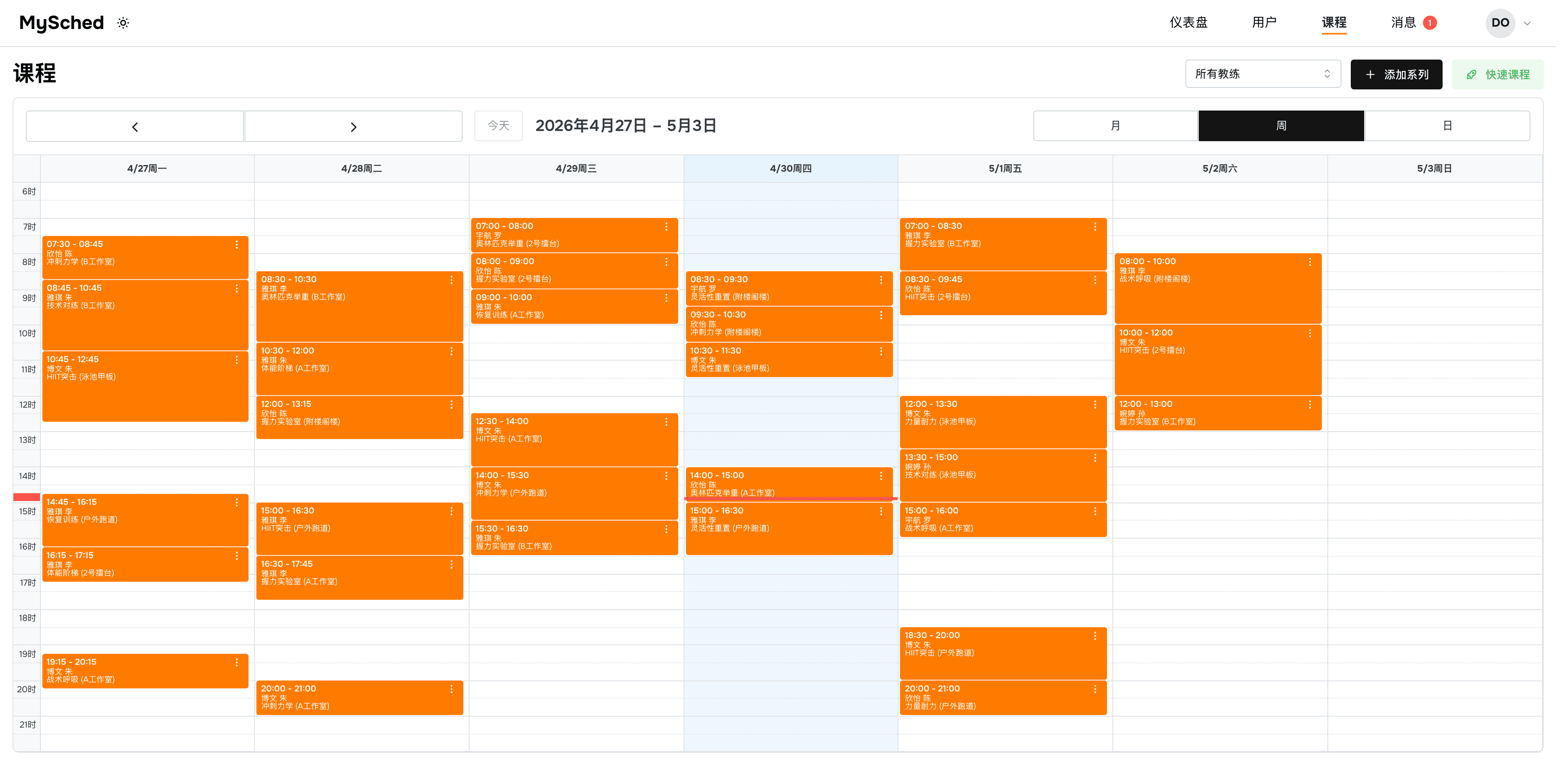Open menu for Saturday 12:00 握力实验室 class
The height and width of the screenshot is (784, 1568).
click(x=1310, y=405)
